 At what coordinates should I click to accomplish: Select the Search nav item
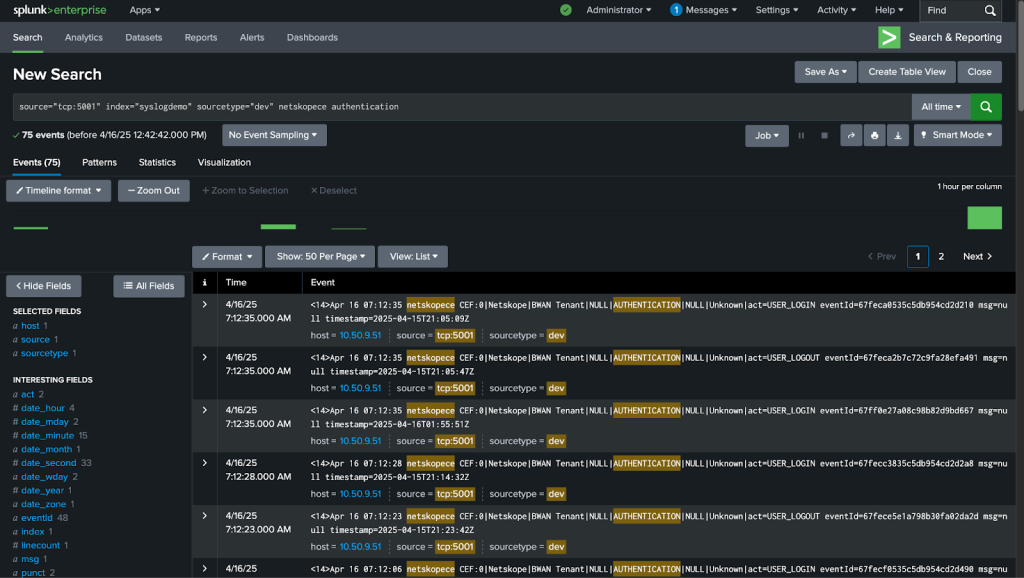coord(27,37)
